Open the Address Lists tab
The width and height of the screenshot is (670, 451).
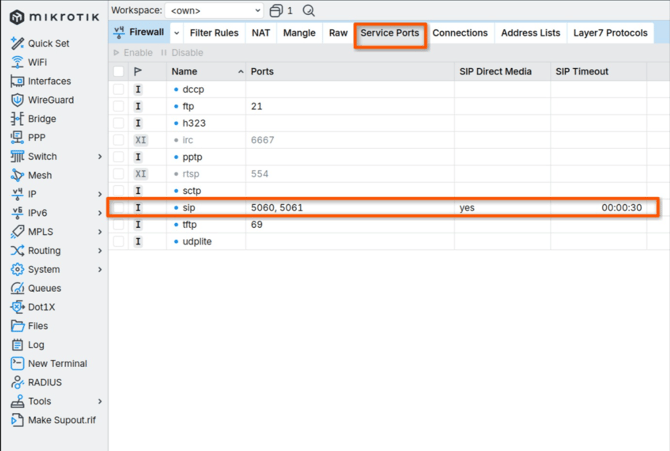(x=530, y=33)
